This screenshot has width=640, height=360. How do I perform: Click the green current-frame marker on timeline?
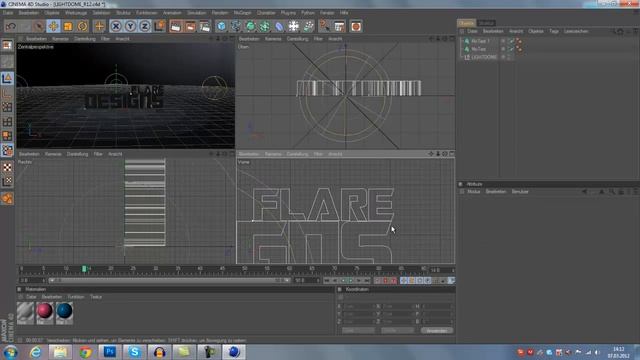[84, 269]
